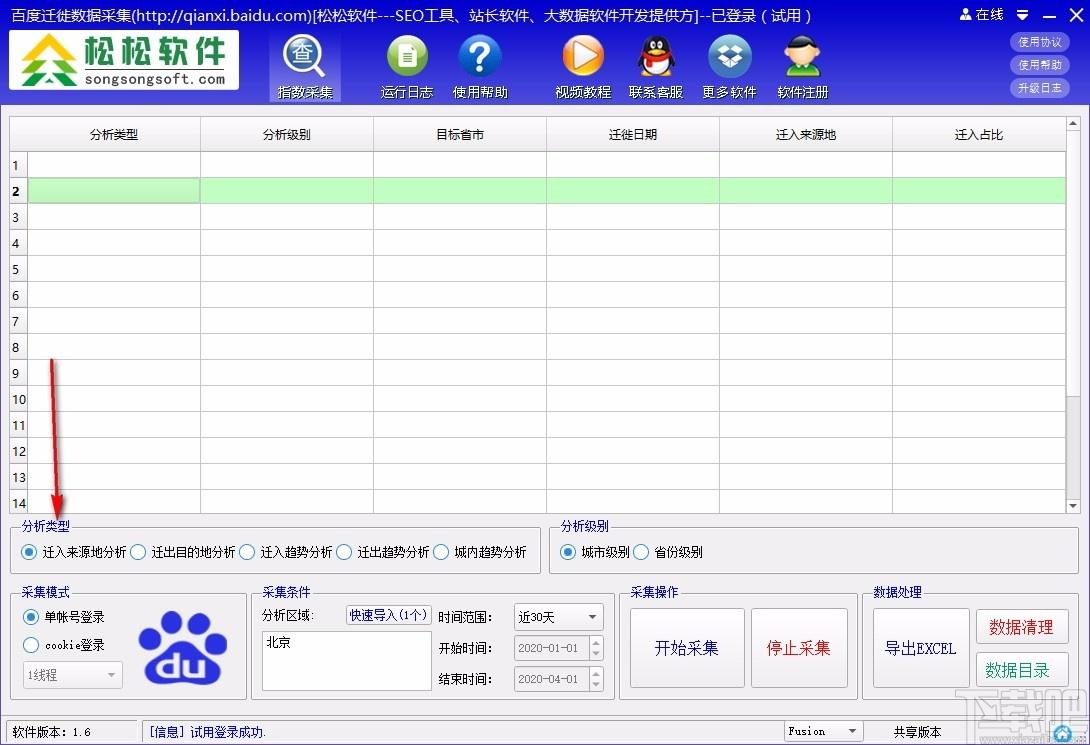Open the 使用协议 usage agreement

(1039, 42)
